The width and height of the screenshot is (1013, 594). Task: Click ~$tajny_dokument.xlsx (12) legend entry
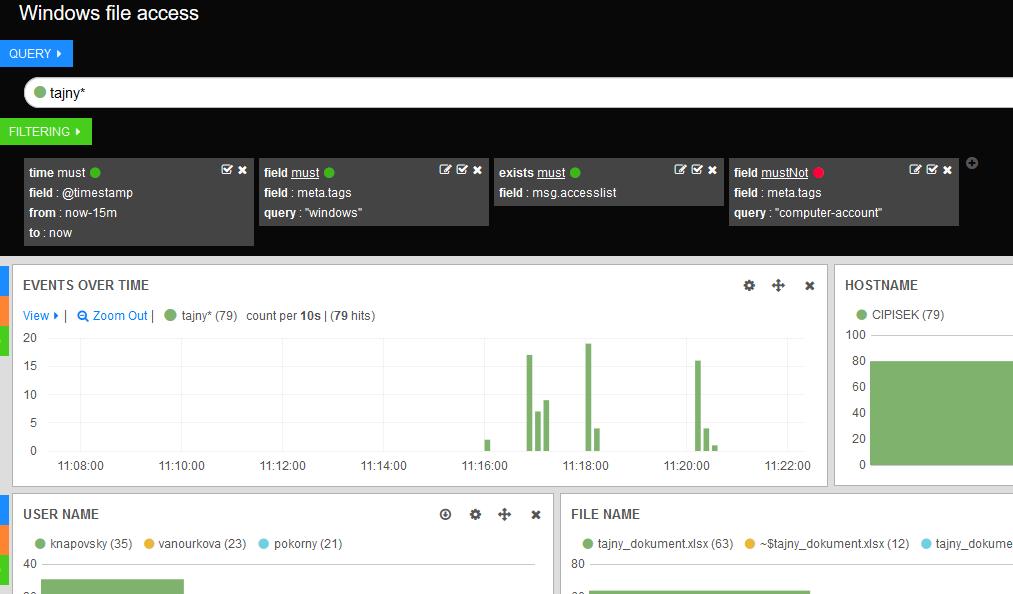tap(827, 544)
